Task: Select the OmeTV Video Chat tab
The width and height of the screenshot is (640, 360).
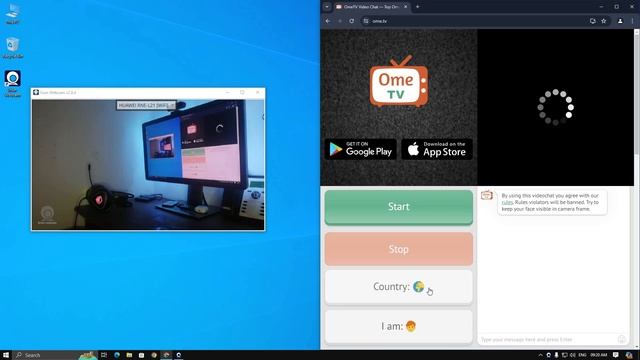Action: pyautogui.click(x=371, y=7)
